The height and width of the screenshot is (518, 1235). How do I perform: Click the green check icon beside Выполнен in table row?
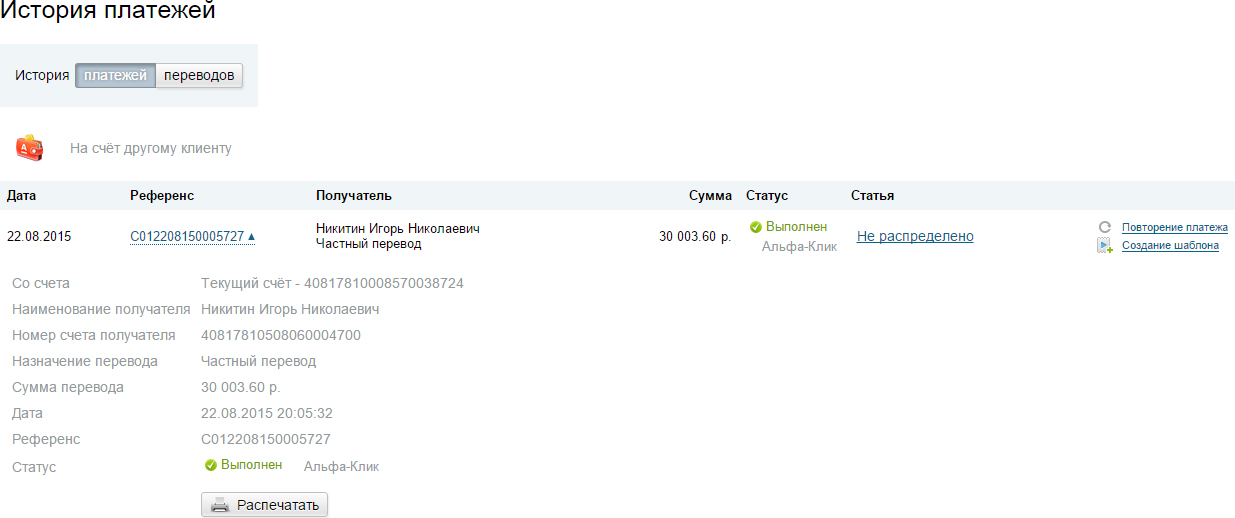tap(756, 227)
